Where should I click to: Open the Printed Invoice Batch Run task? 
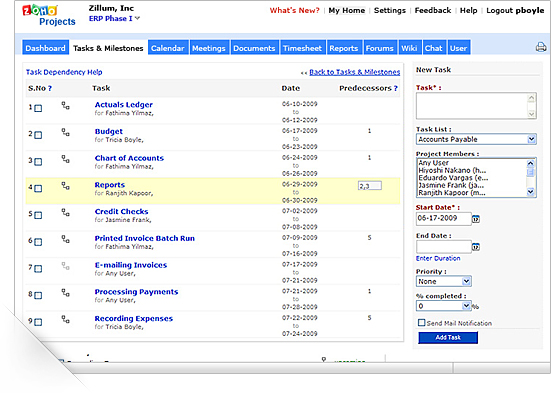click(x=144, y=238)
